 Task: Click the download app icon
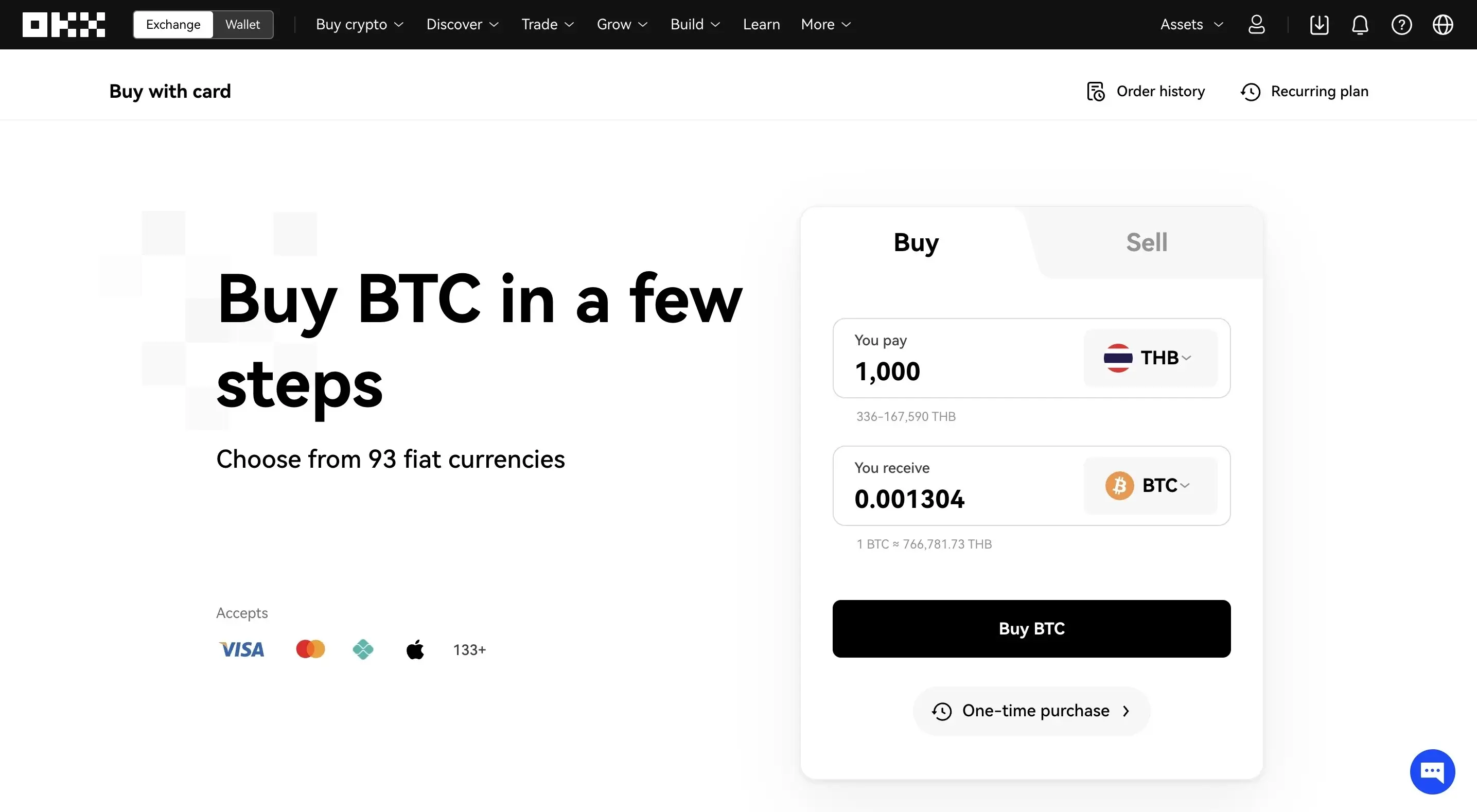(1318, 25)
